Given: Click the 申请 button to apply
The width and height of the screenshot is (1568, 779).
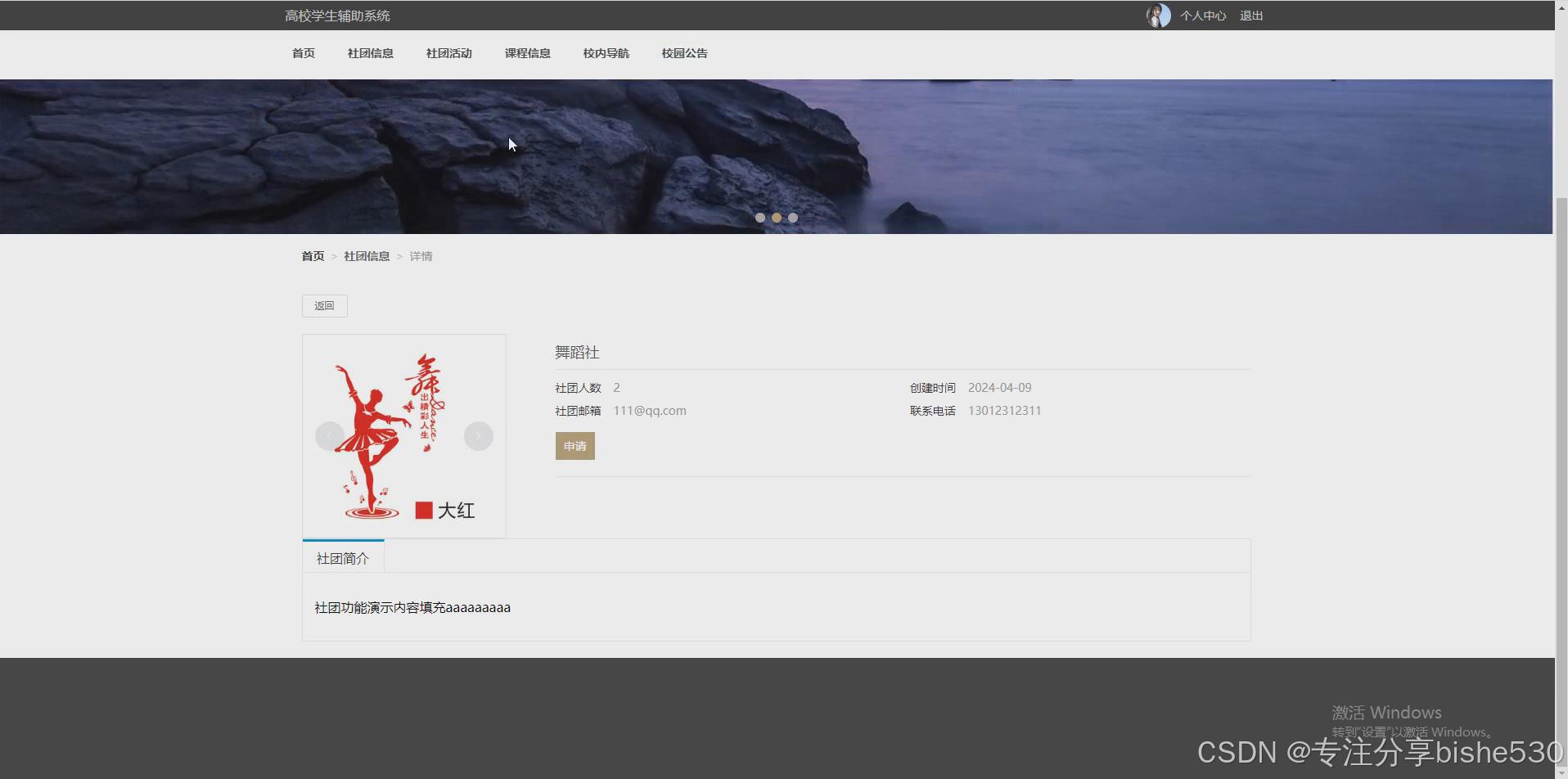Looking at the screenshot, I should tap(574, 445).
